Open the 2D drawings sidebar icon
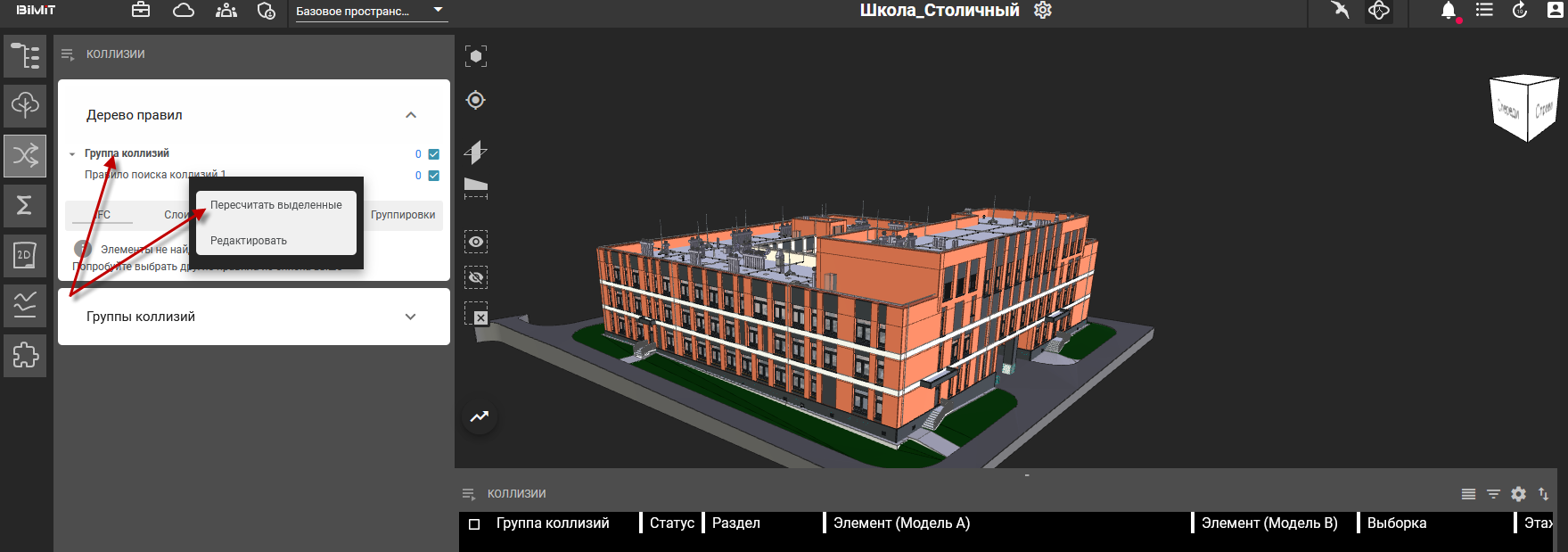 [x=25, y=256]
